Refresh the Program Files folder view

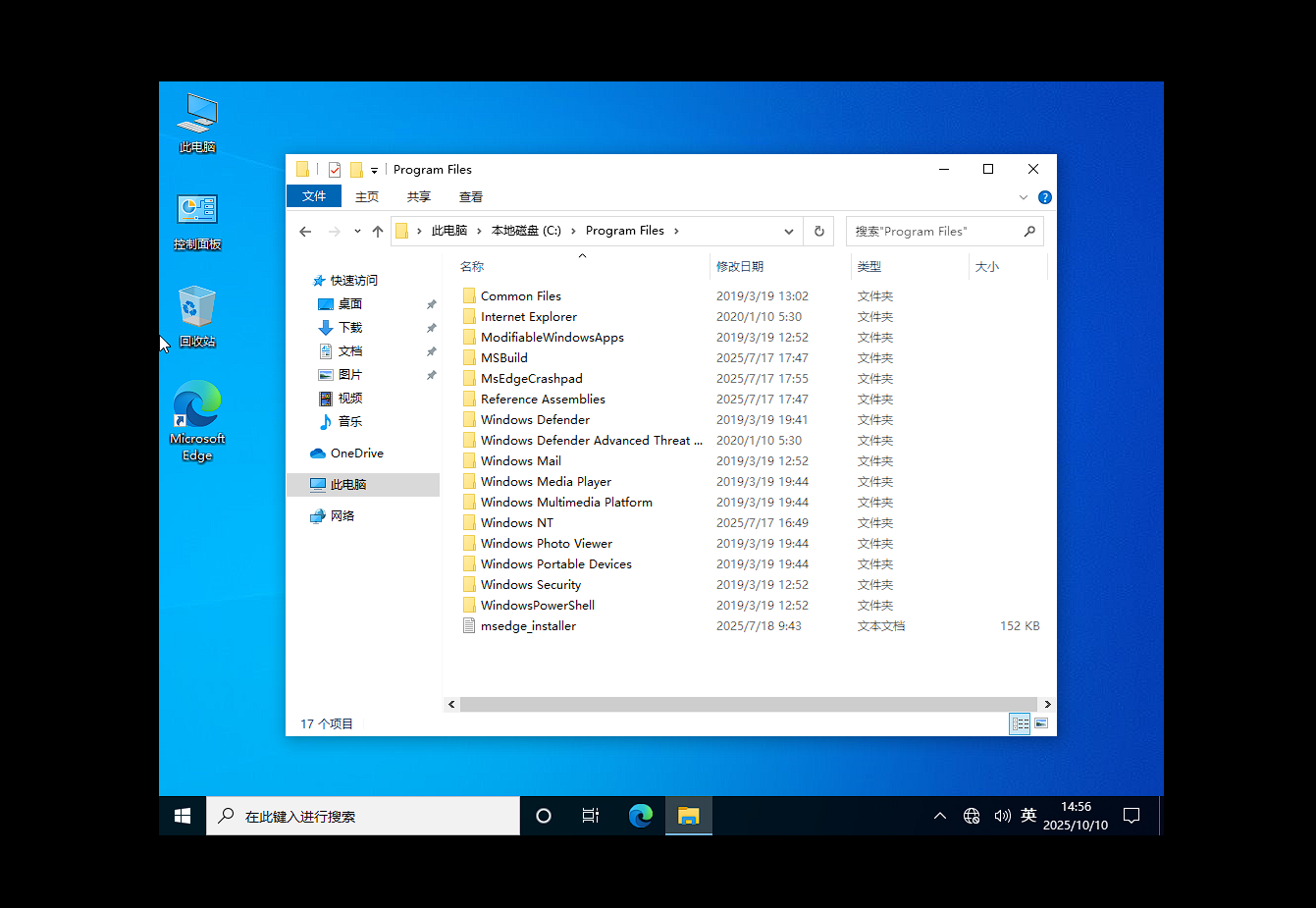[x=818, y=232]
